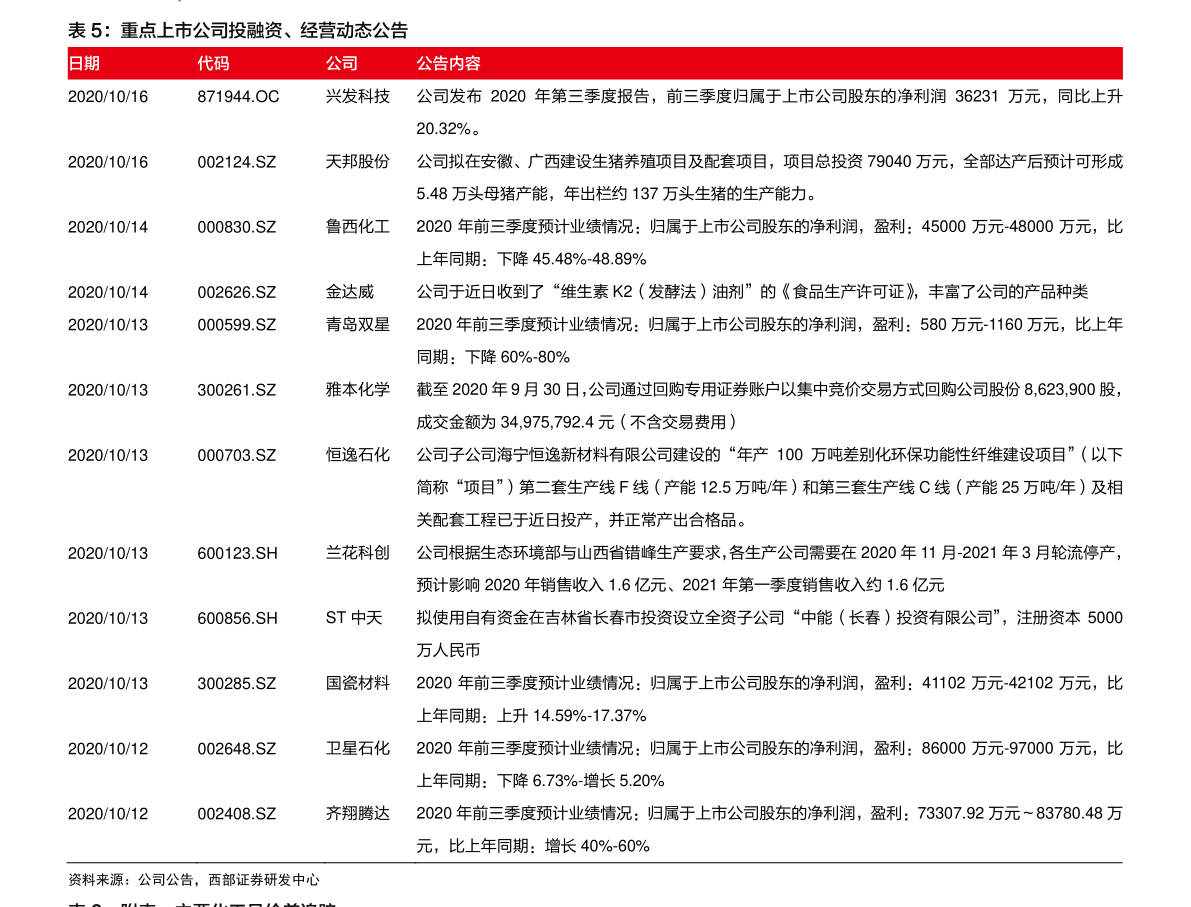Click the 公司 column header
Screen dimensions: 1191x907
click(339, 62)
